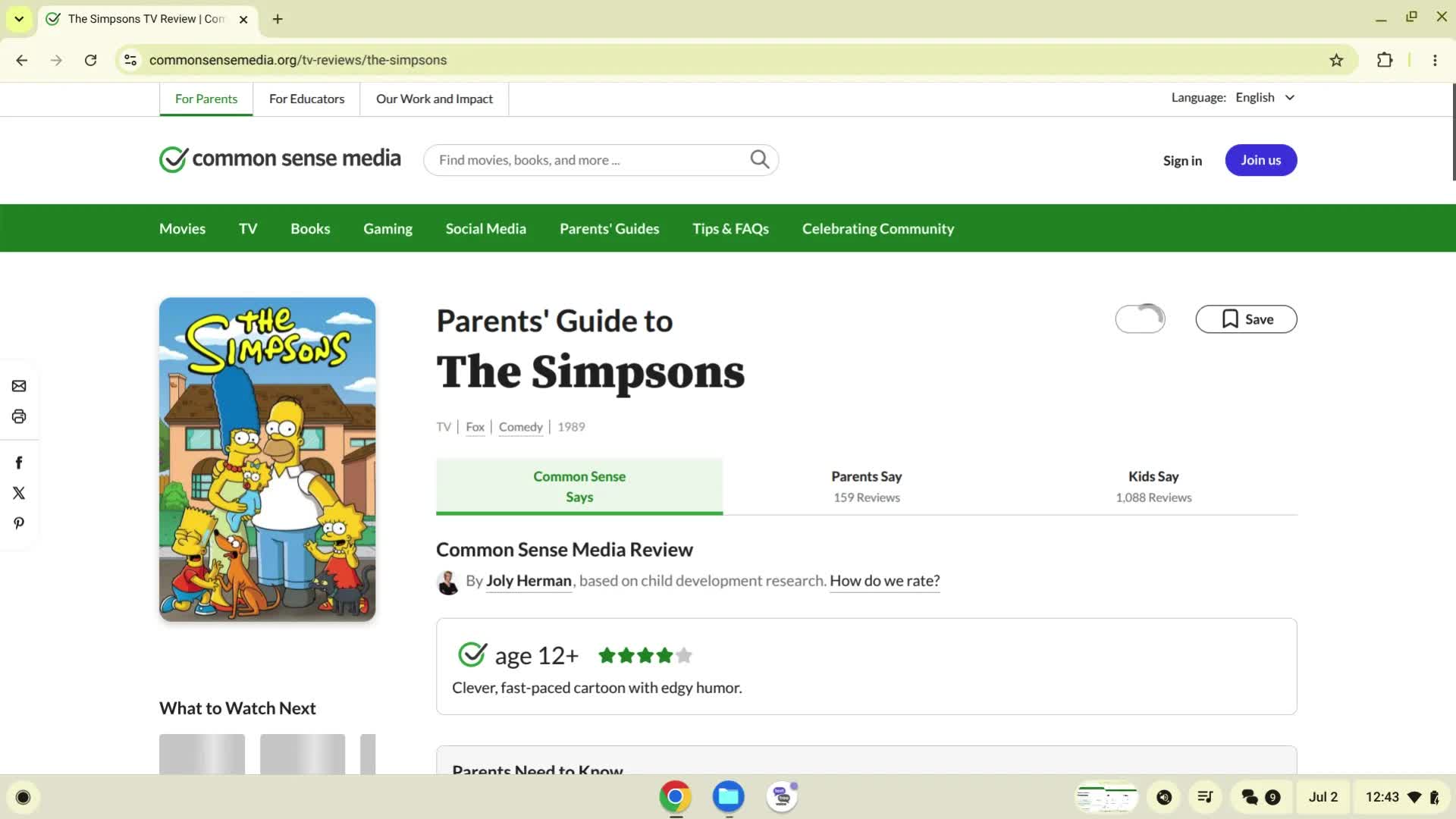Open the chat app in the shelf
The height and width of the screenshot is (819, 1456).
click(782, 797)
